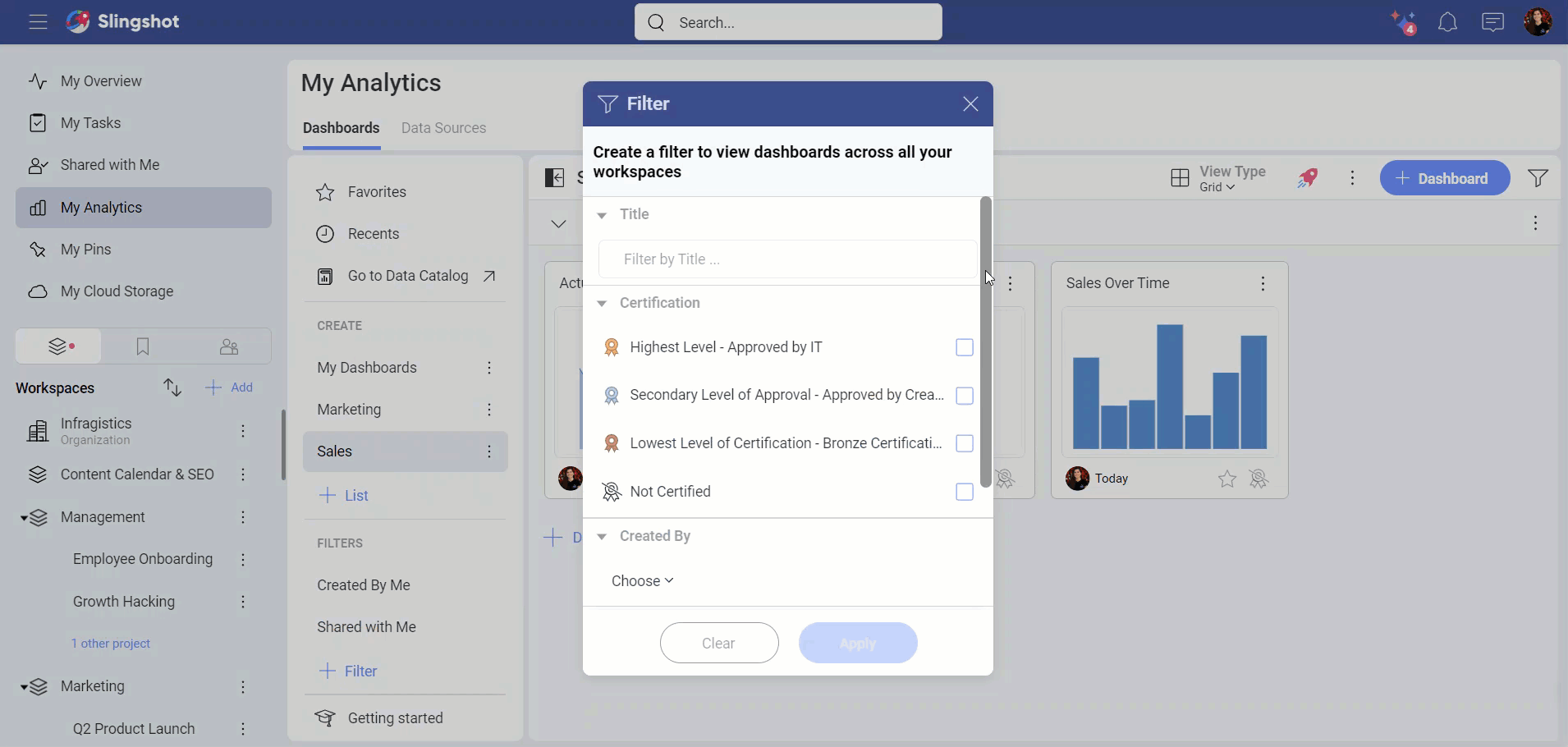Click the workspaces layers tab icon
The width and height of the screenshot is (1568, 747).
[x=59, y=347]
